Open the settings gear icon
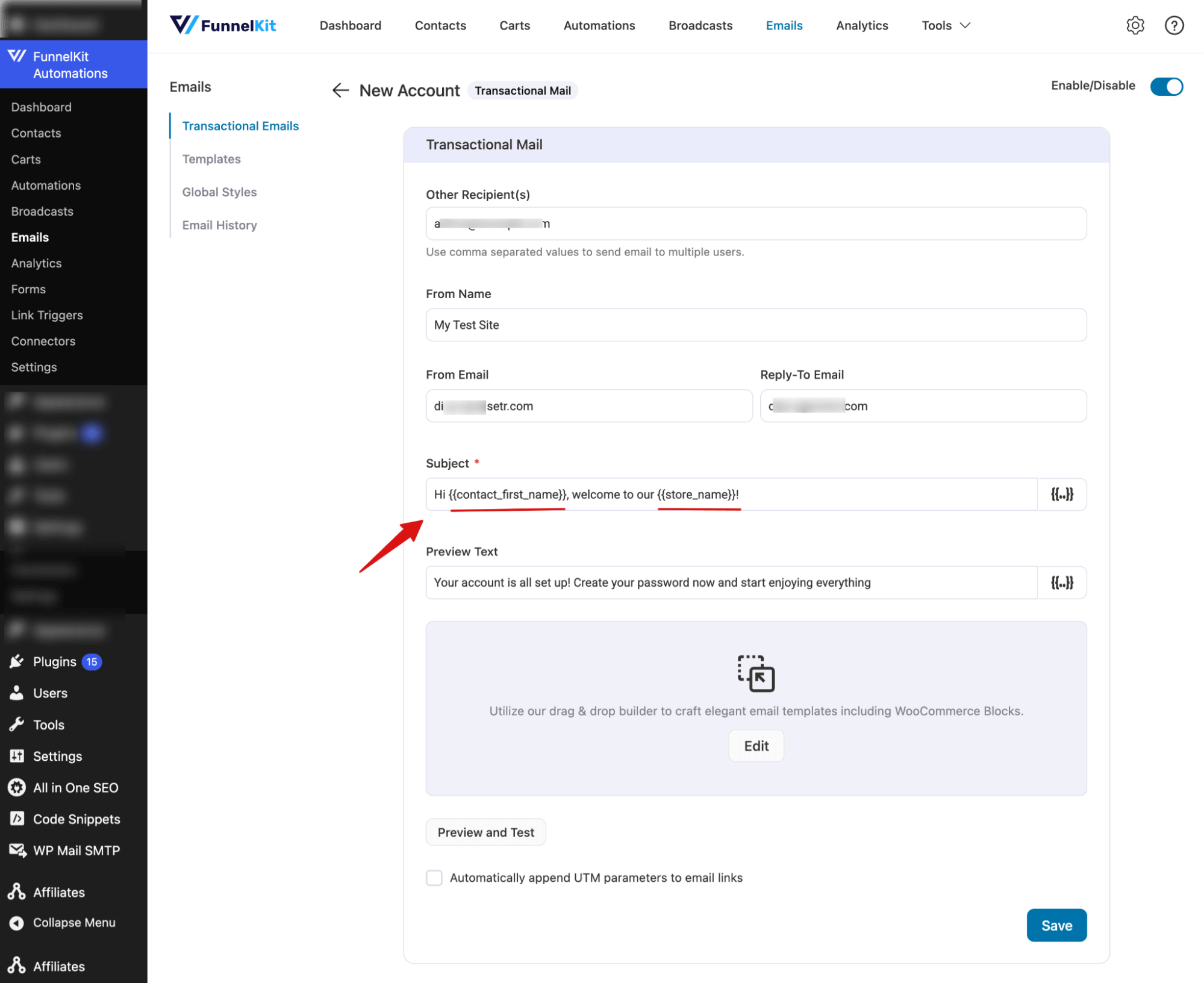 1135,25
